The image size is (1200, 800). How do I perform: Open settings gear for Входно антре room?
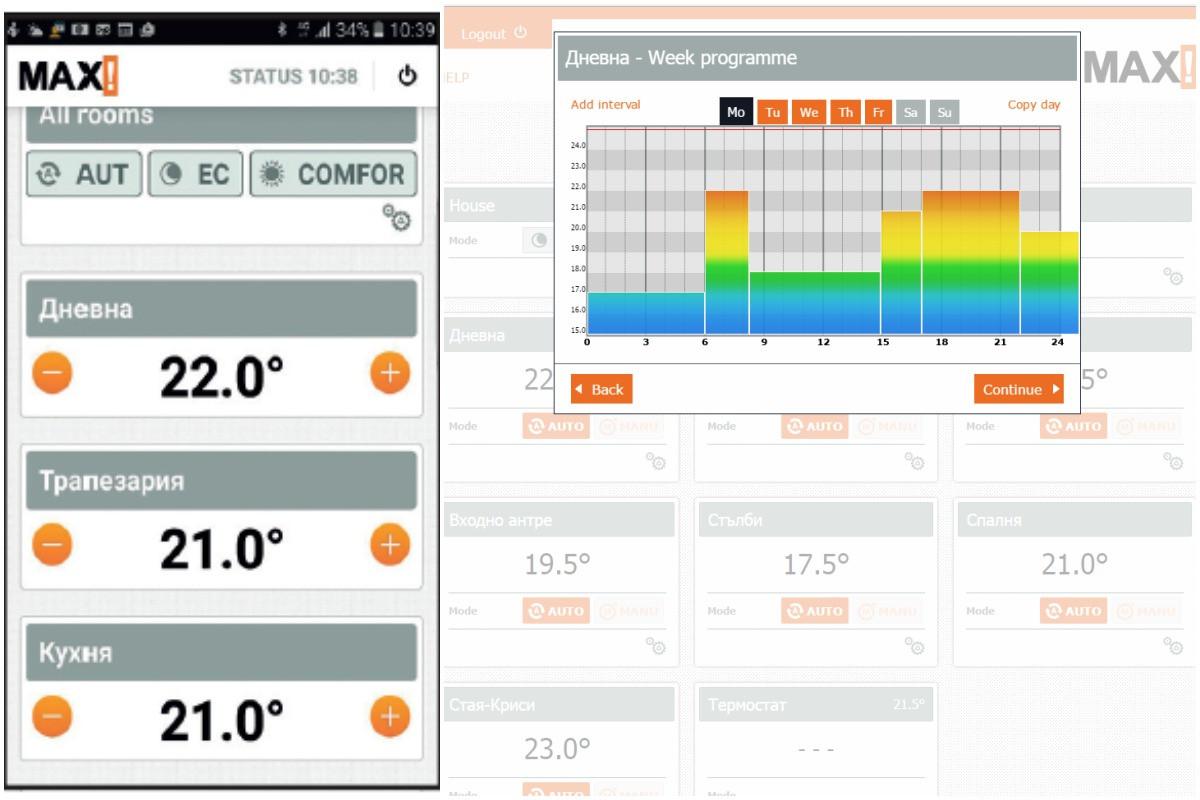(656, 646)
